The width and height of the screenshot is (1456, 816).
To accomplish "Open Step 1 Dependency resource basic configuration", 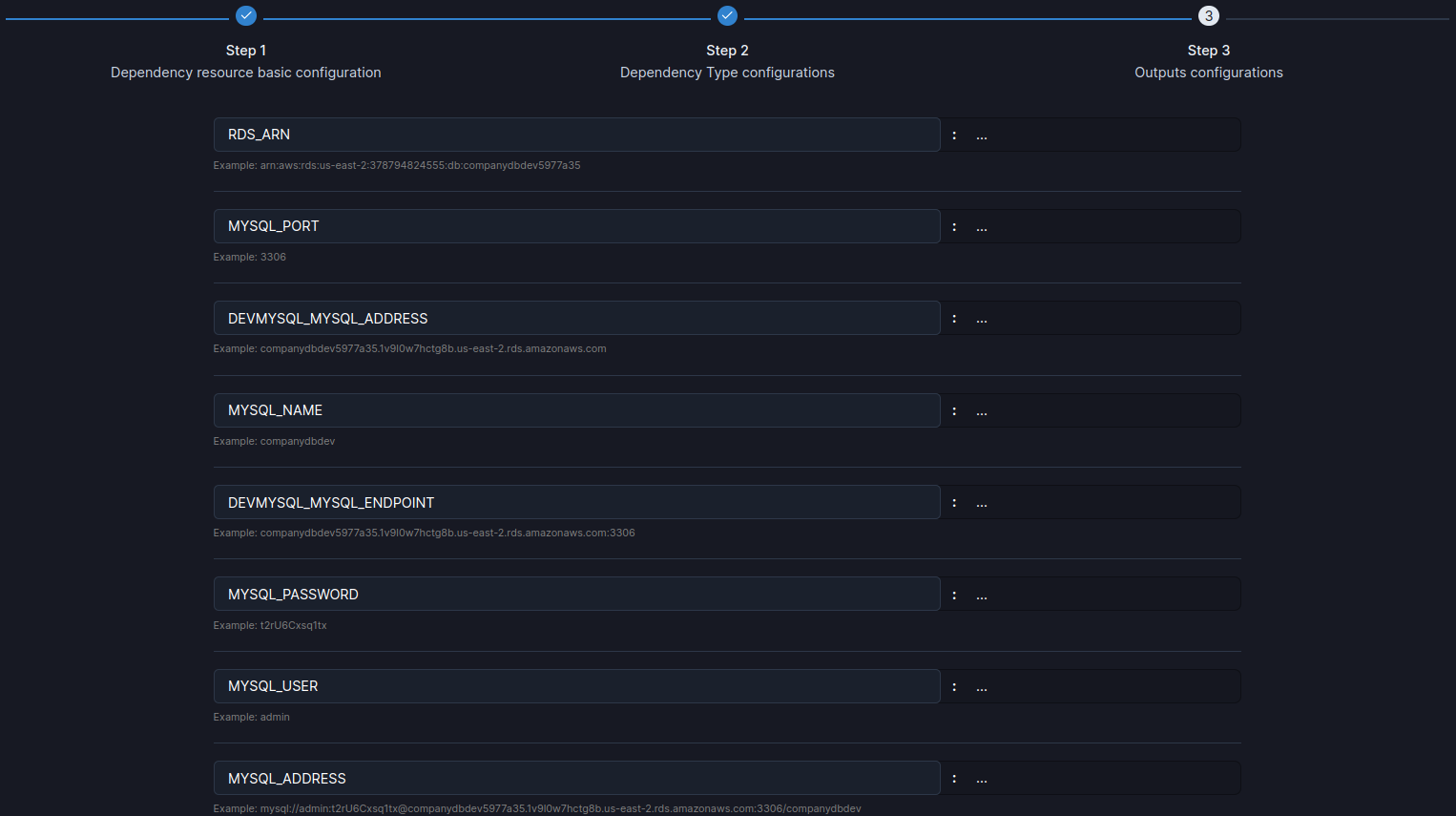I will [246, 61].
